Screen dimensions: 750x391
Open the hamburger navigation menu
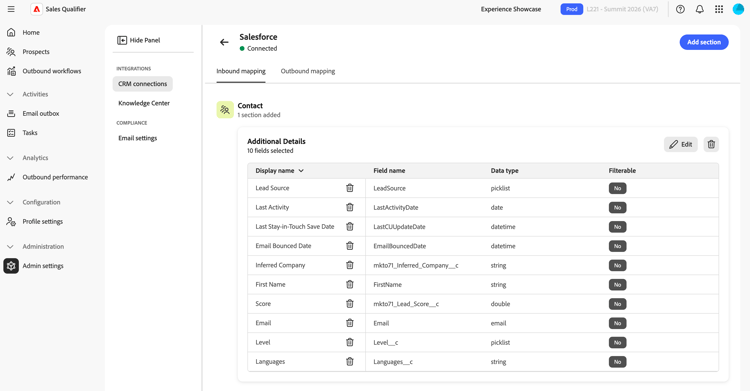pos(11,9)
